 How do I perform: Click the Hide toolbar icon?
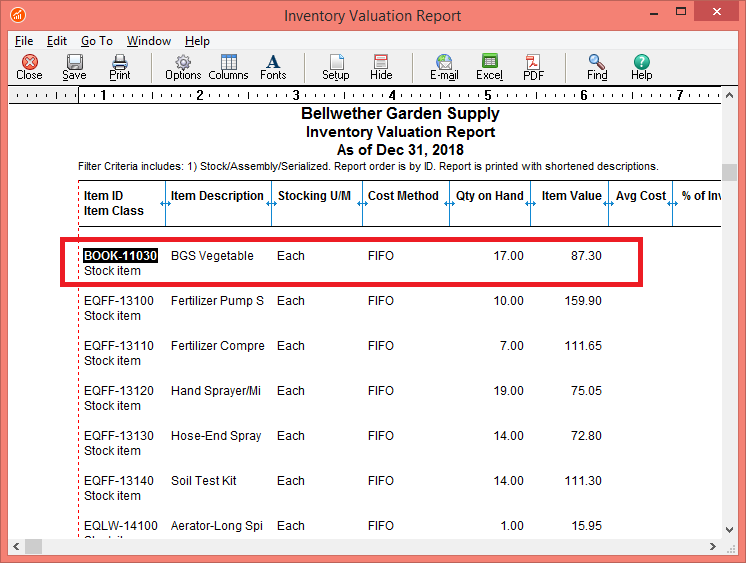pyautogui.click(x=381, y=67)
